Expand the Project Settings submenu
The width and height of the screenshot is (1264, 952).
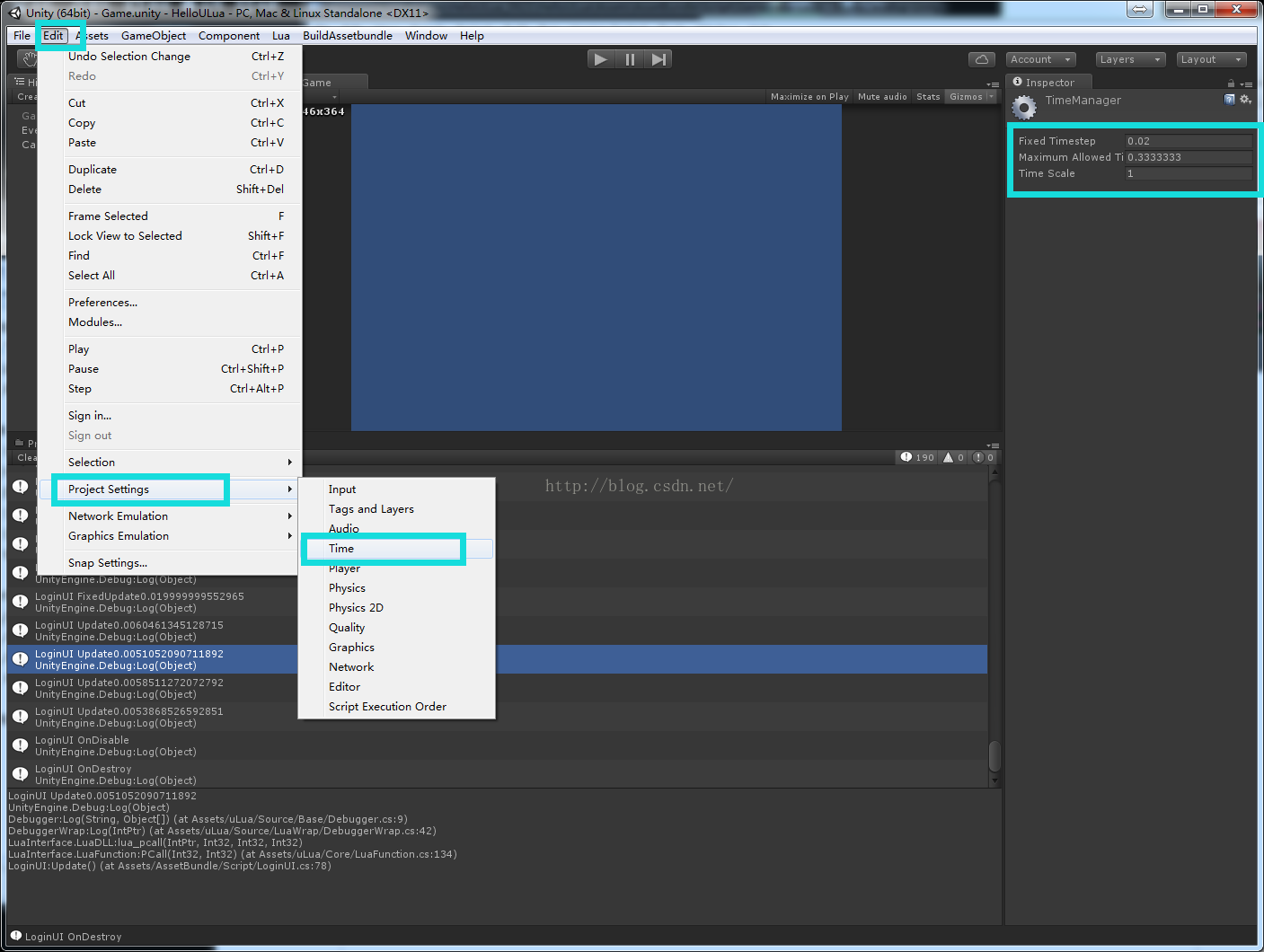tap(169, 489)
